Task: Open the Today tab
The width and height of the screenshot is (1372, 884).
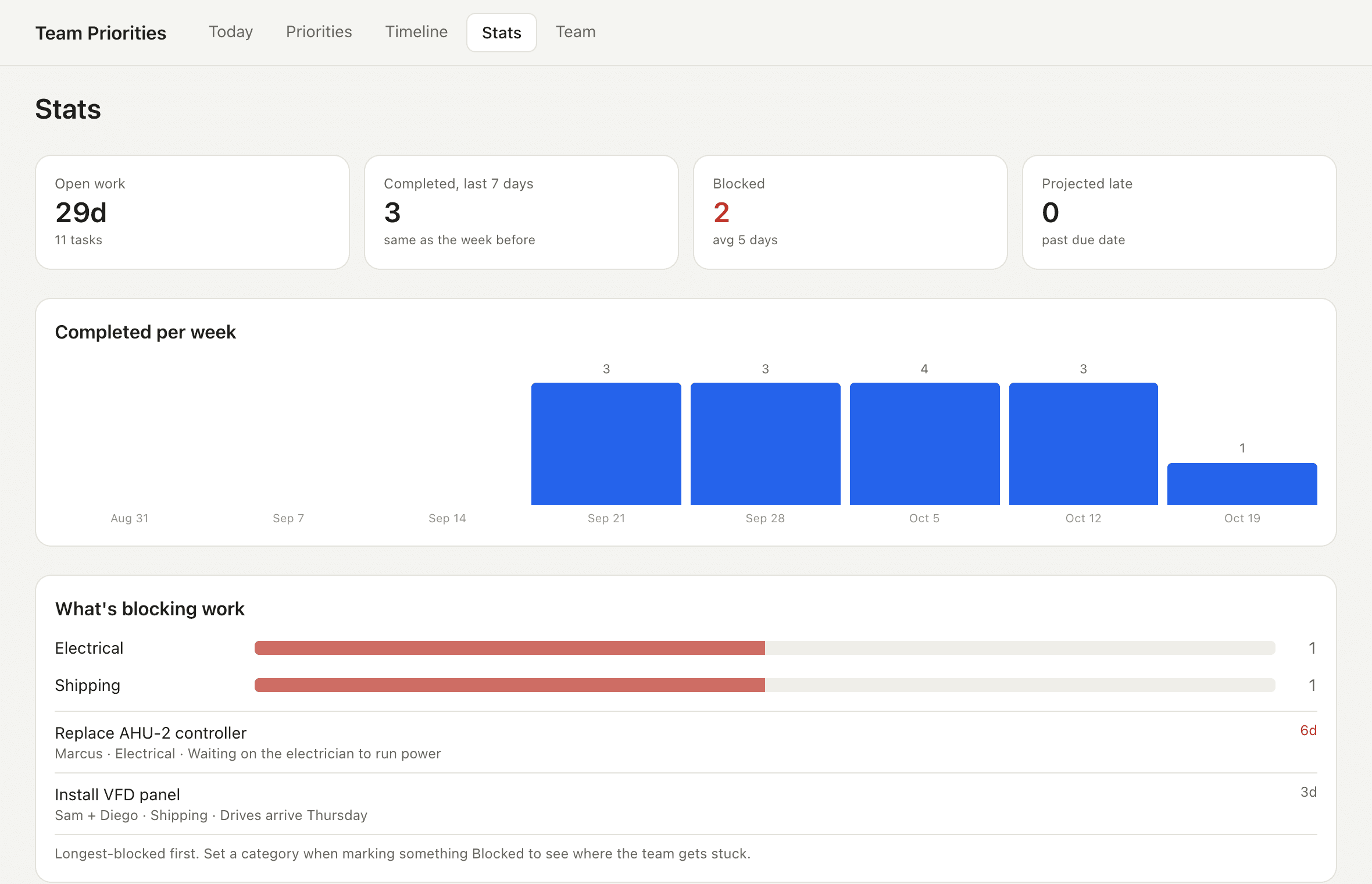Action: [x=231, y=32]
